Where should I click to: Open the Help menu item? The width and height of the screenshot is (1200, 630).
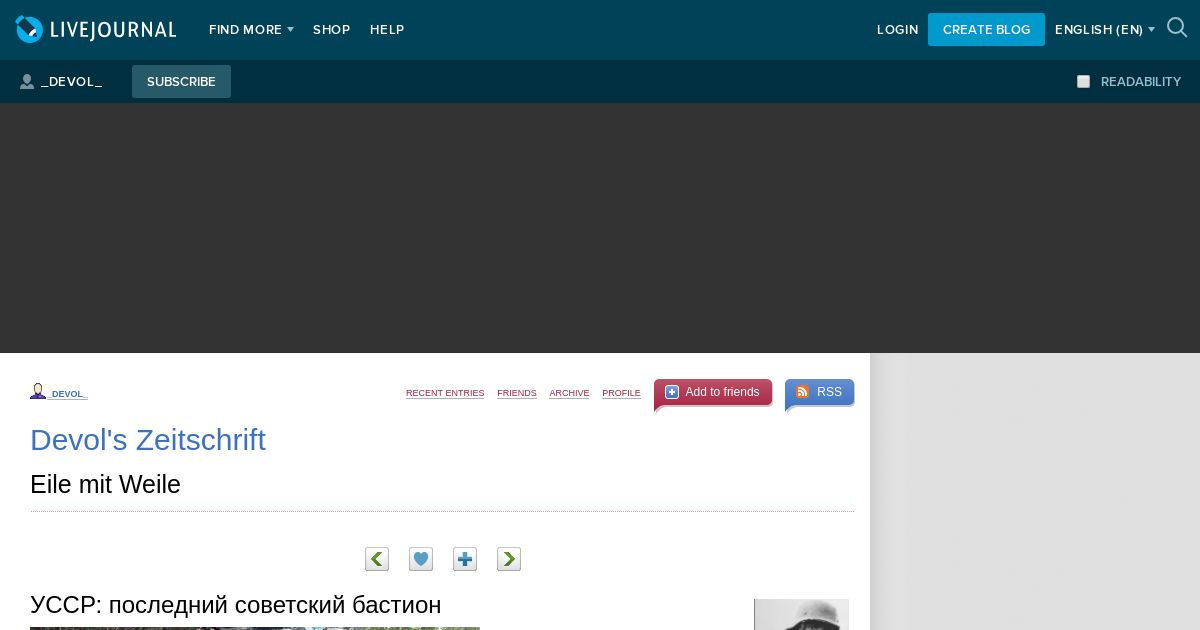[387, 30]
